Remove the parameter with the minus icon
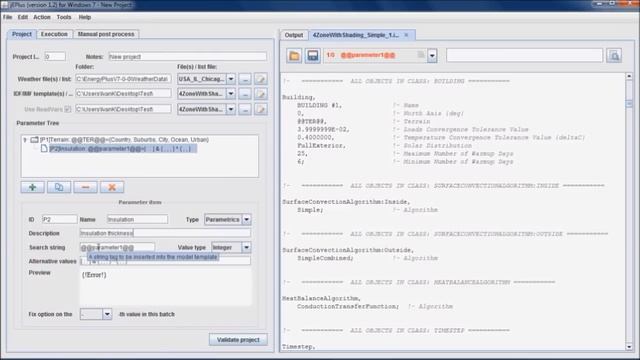 [x=85, y=187]
